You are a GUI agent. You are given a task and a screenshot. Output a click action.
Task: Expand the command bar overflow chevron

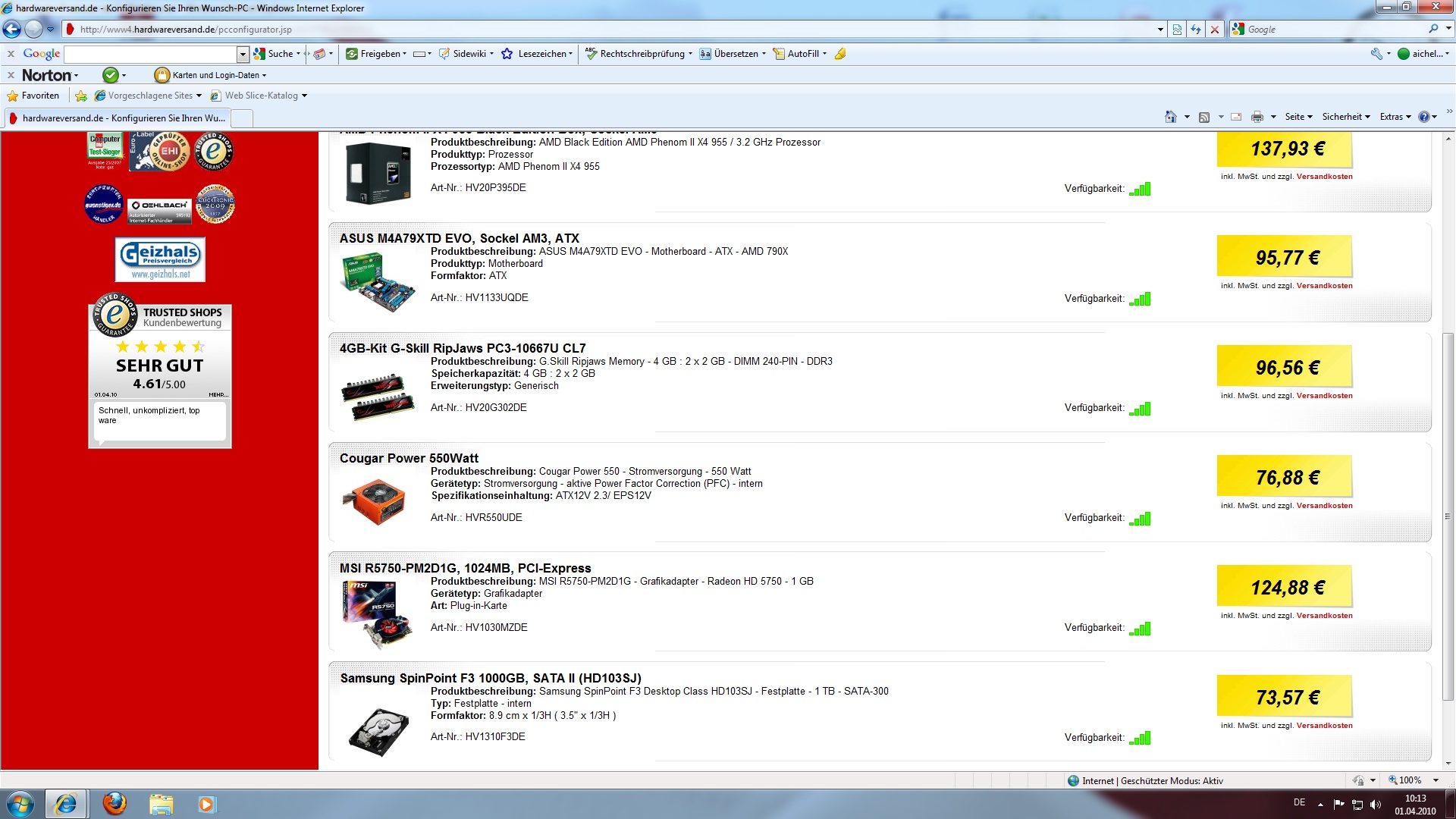1449,112
